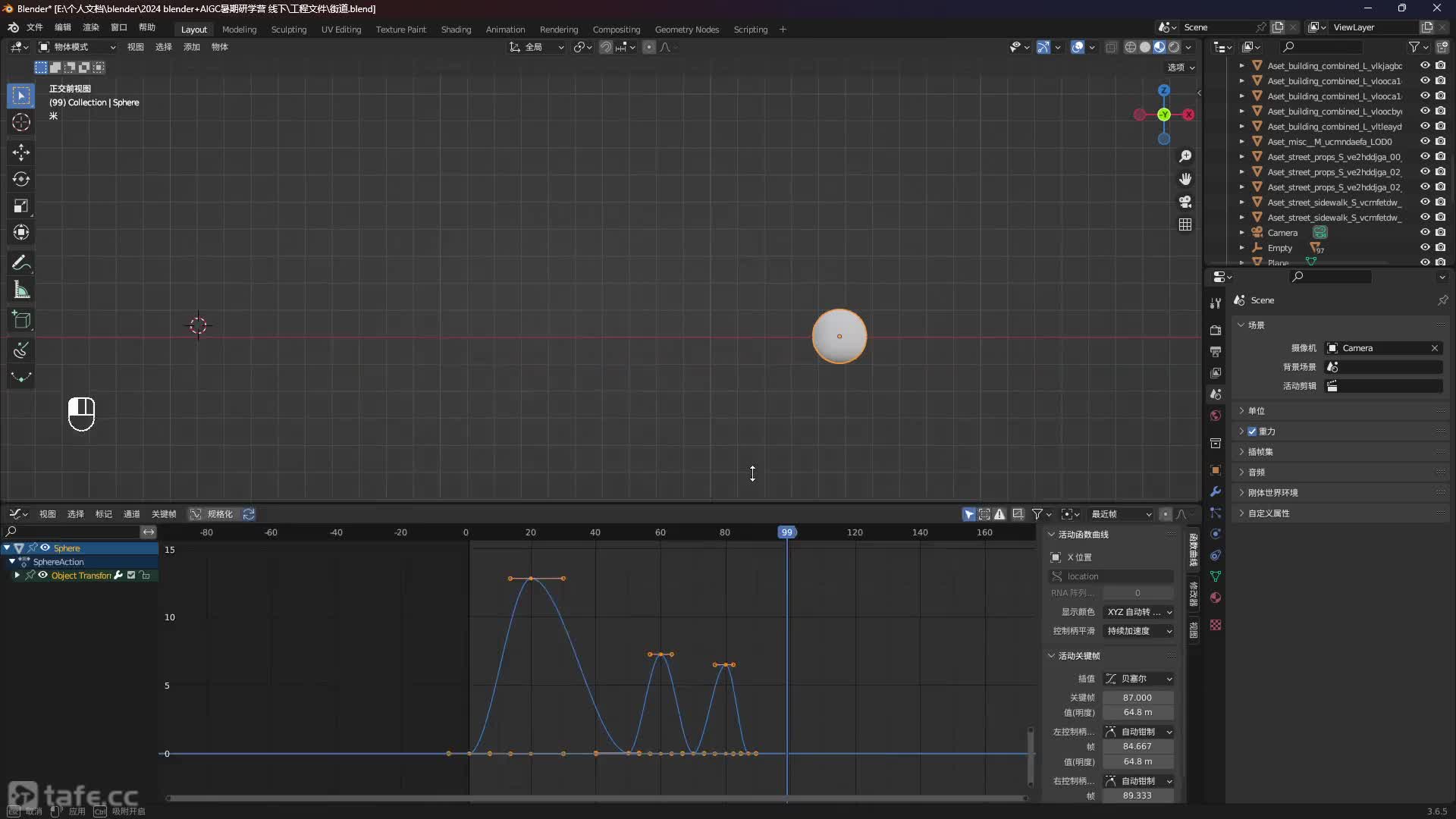Open the Texture properties tab

pos(1216,625)
